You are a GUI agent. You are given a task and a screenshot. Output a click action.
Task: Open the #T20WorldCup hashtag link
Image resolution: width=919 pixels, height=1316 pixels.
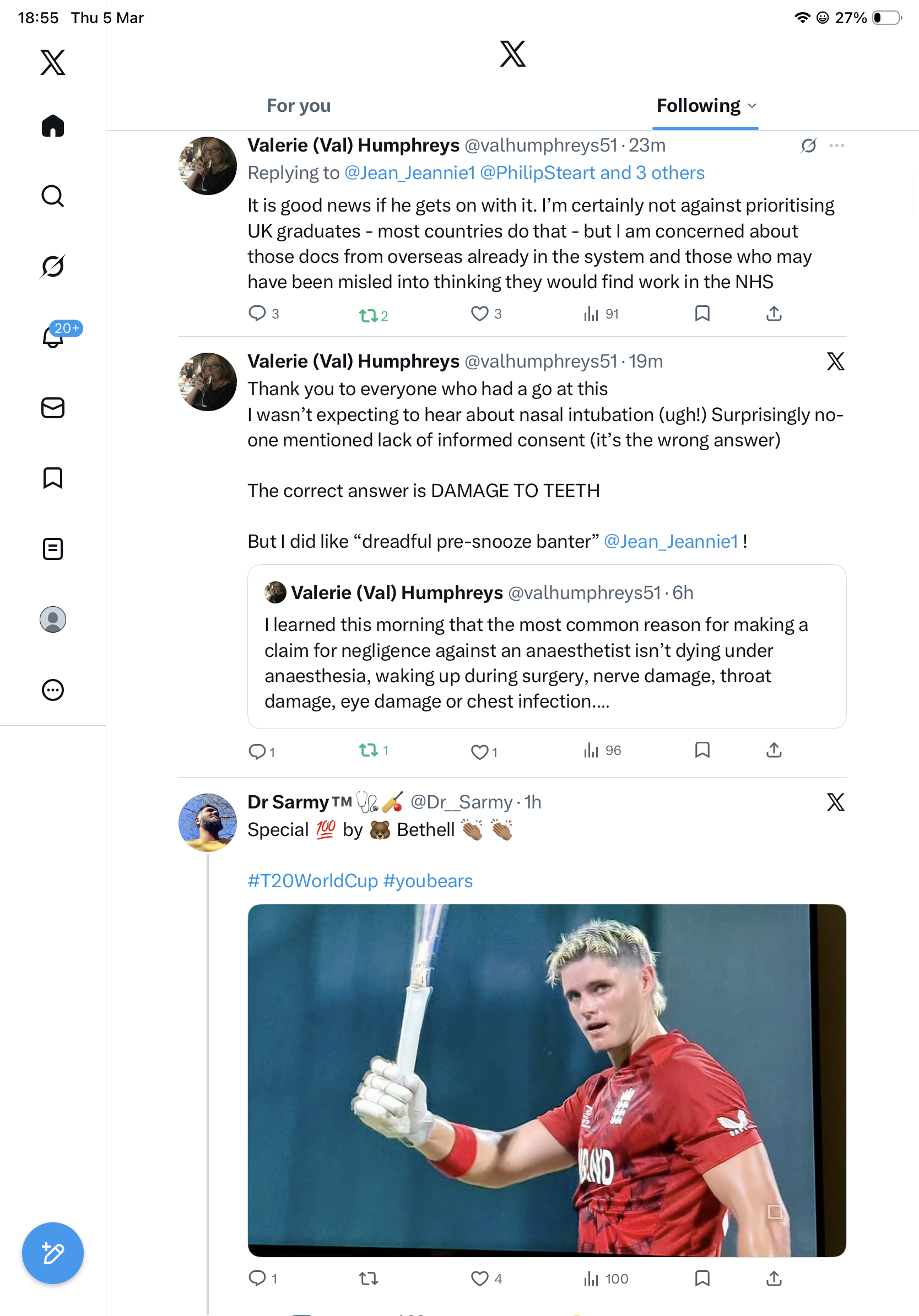point(313,881)
